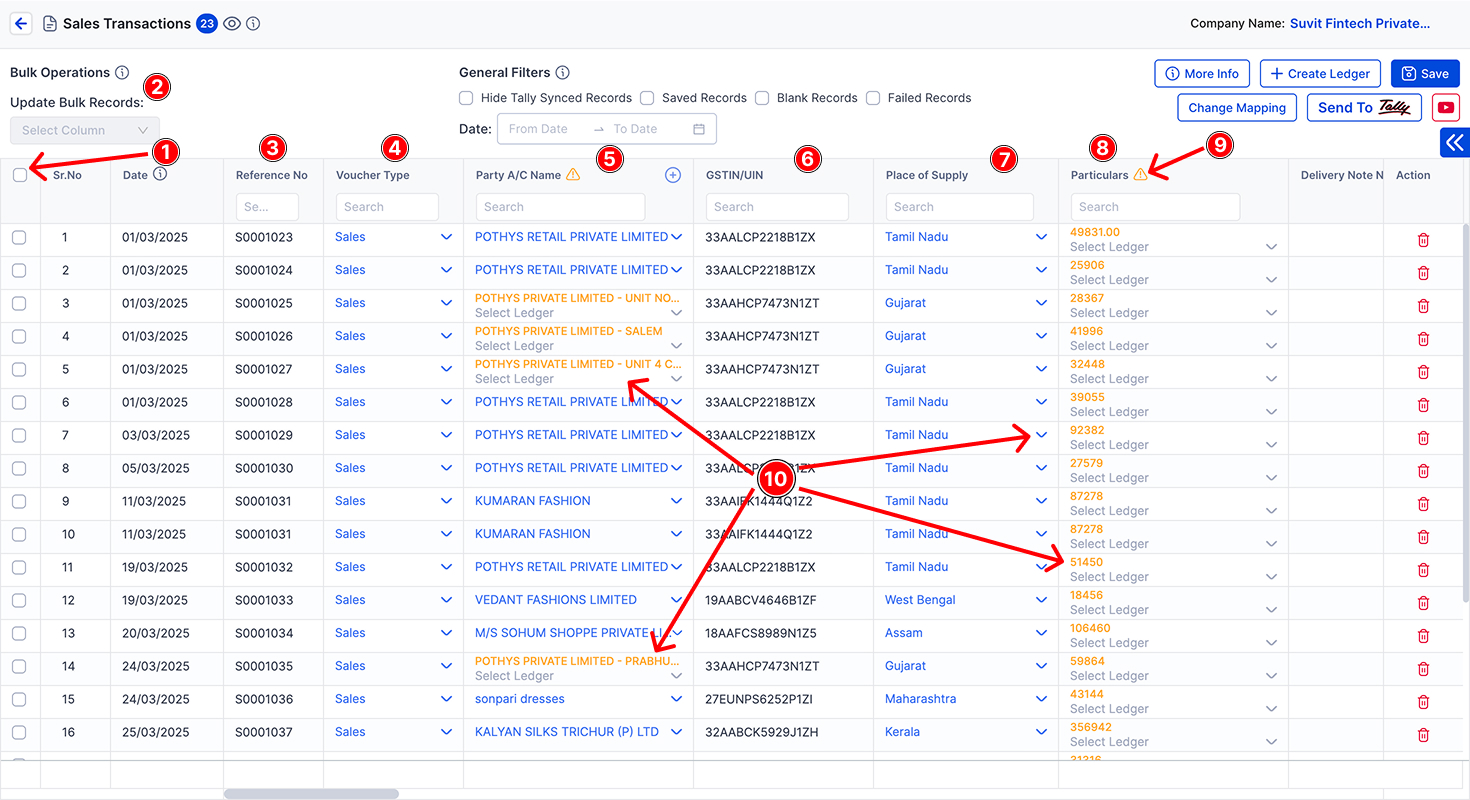Click the Create Ledger button
Viewport: 1470px width, 800px height.
click(1321, 74)
